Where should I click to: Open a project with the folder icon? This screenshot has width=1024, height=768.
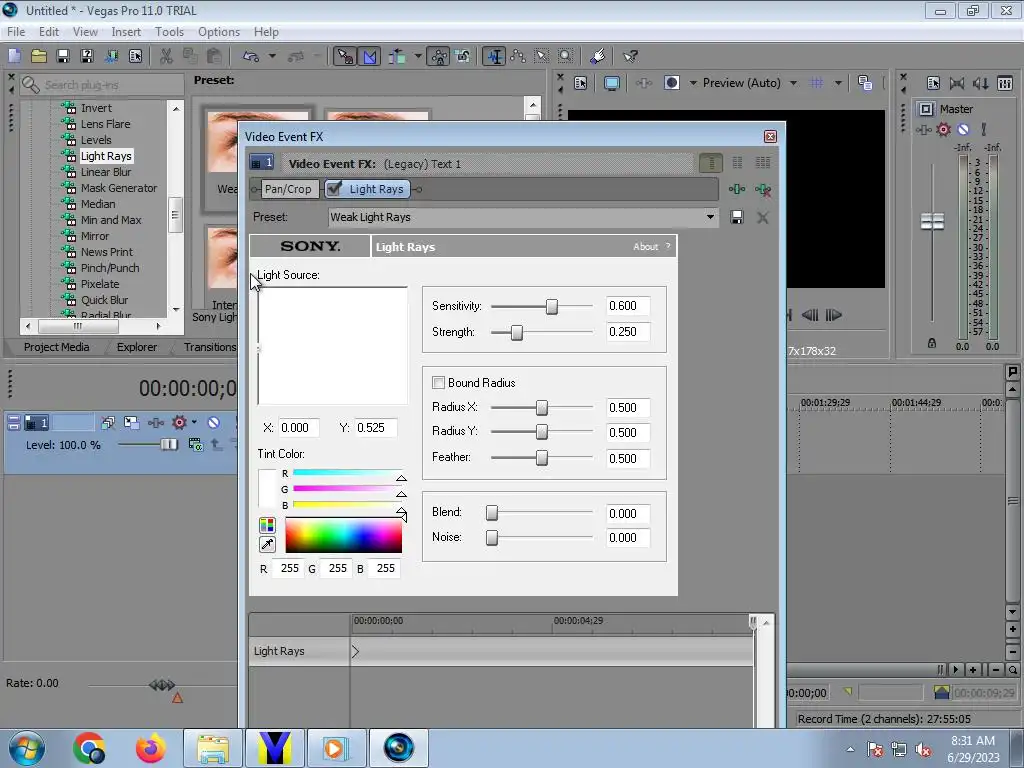tap(39, 56)
